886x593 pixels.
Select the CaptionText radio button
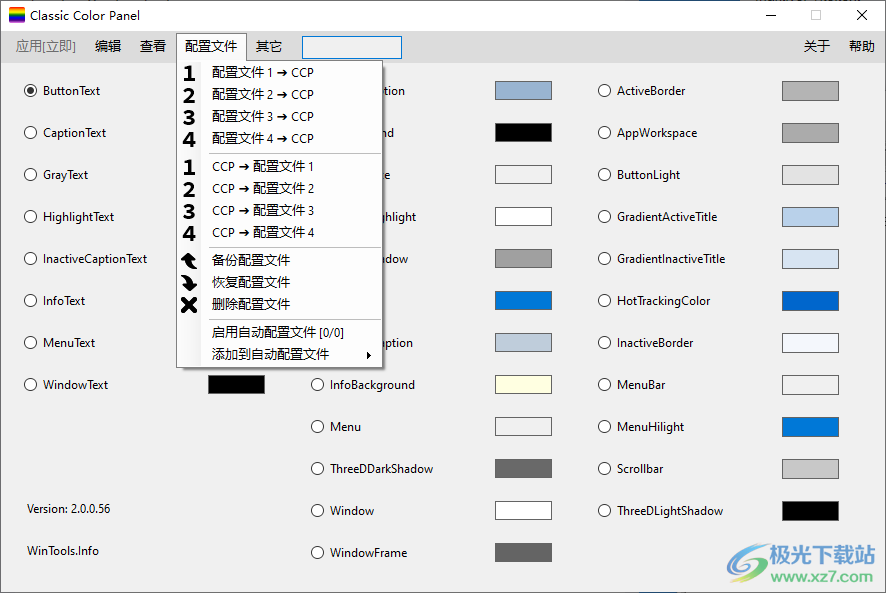click(31, 133)
